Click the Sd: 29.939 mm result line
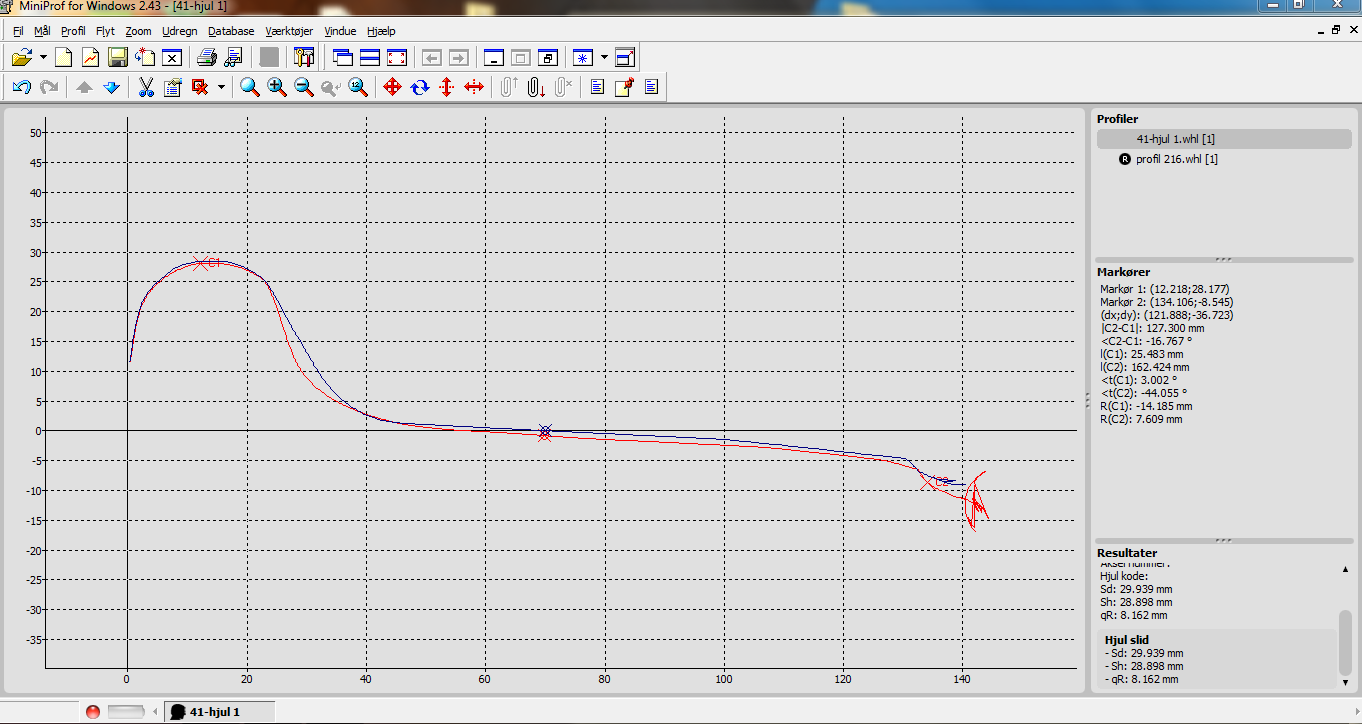This screenshot has height=724, width=1362. click(1135, 590)
